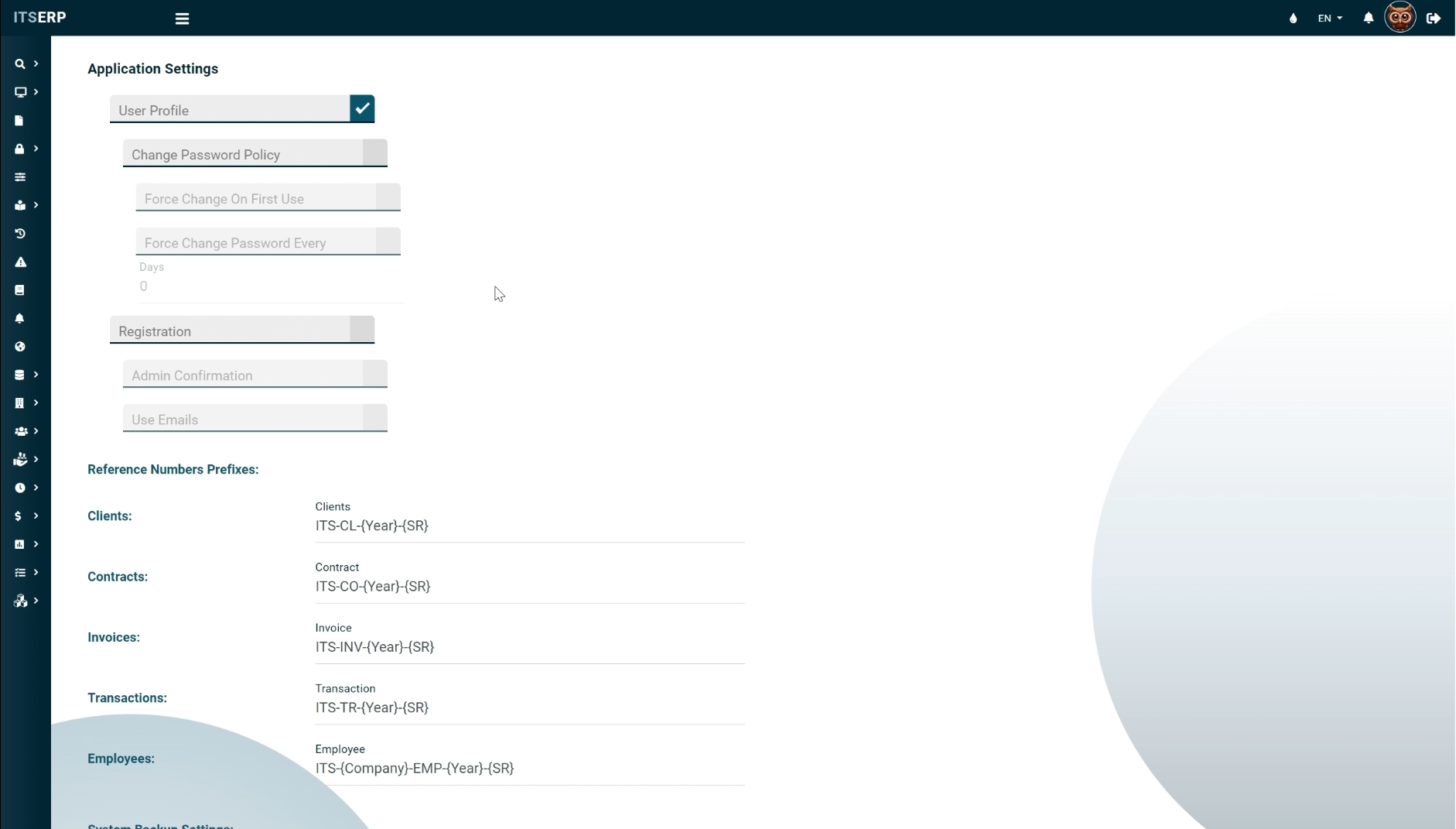Open the warning triangle sidebar item

click(x=20, y=262)
